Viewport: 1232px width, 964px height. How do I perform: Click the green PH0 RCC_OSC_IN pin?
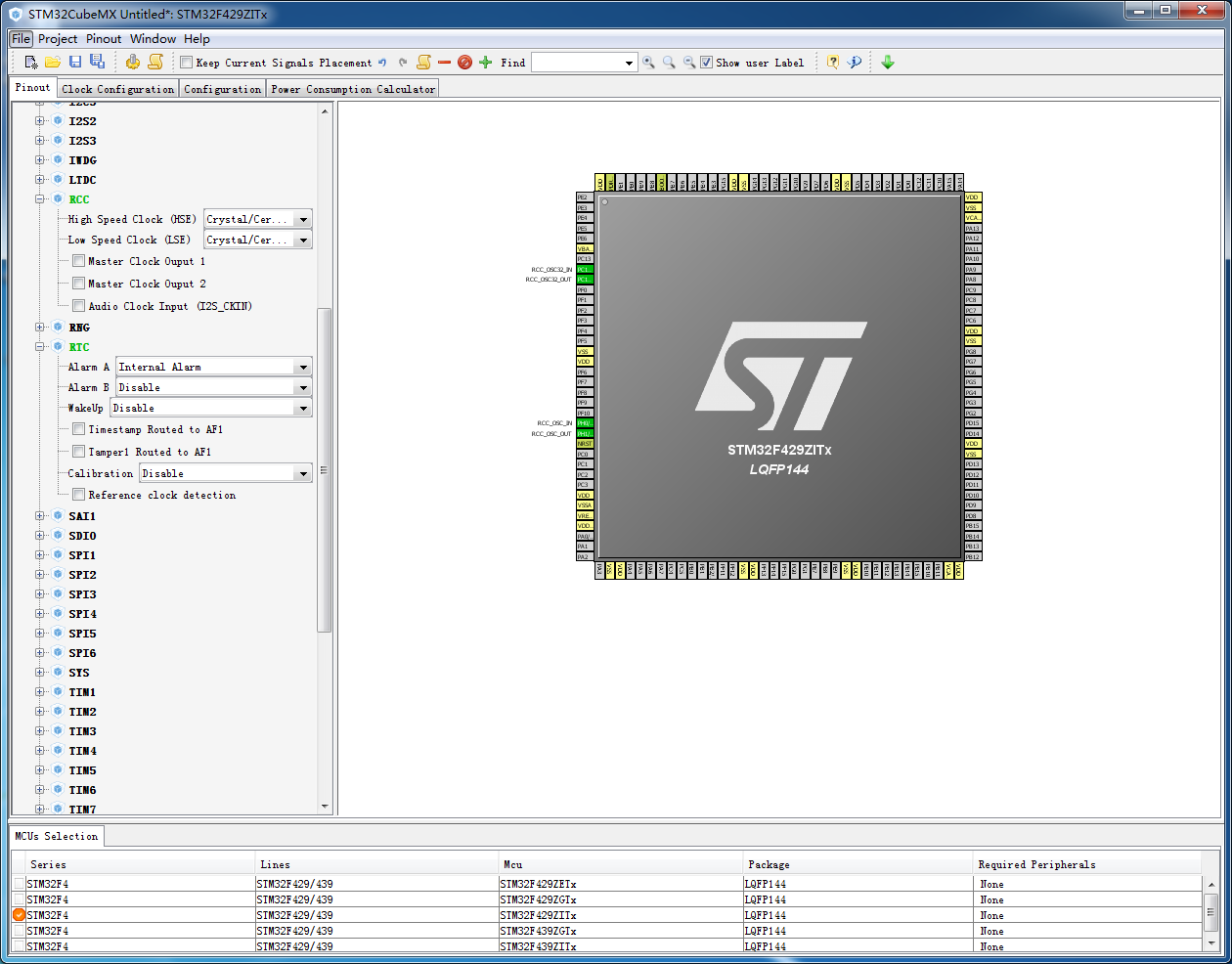click(585, 423)
